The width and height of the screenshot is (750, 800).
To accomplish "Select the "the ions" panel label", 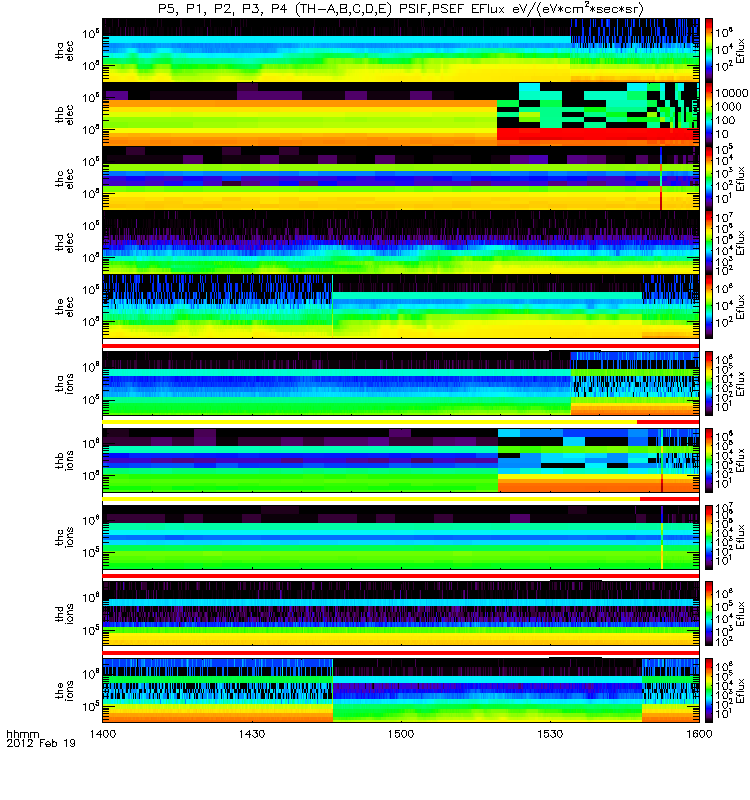I will 65,690.
